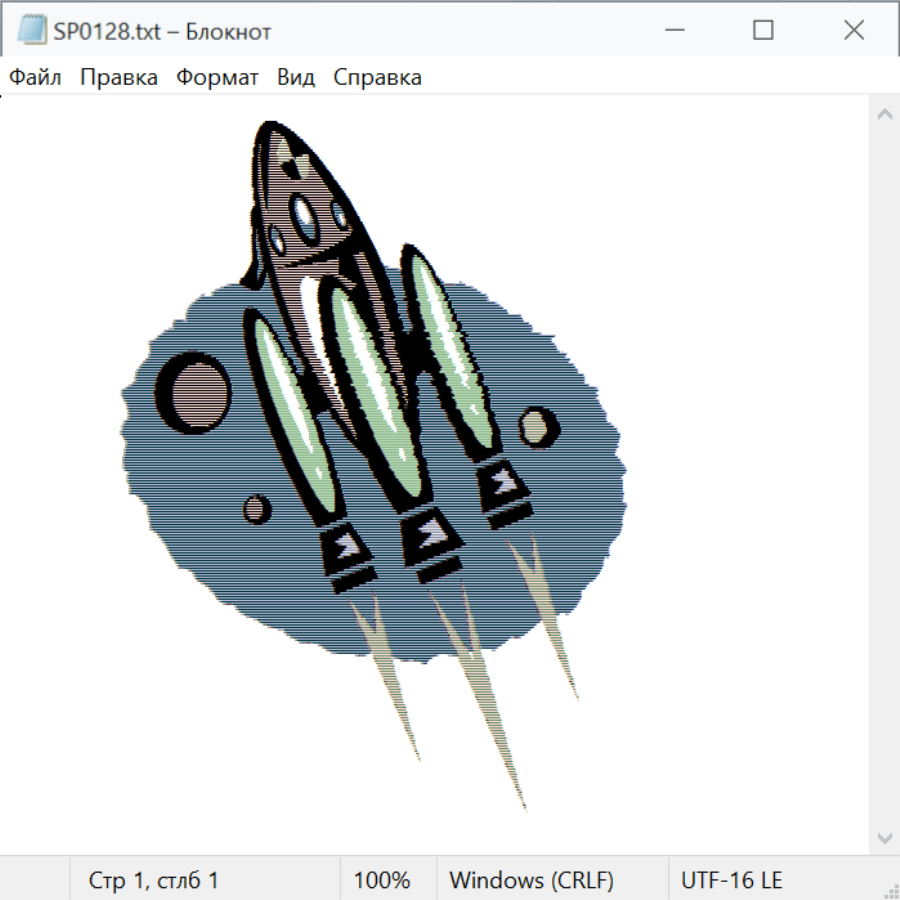Click the Стр 1, стлб 1 status field
The width and height of the screenshot is (900, 900).
pos(153,880)
